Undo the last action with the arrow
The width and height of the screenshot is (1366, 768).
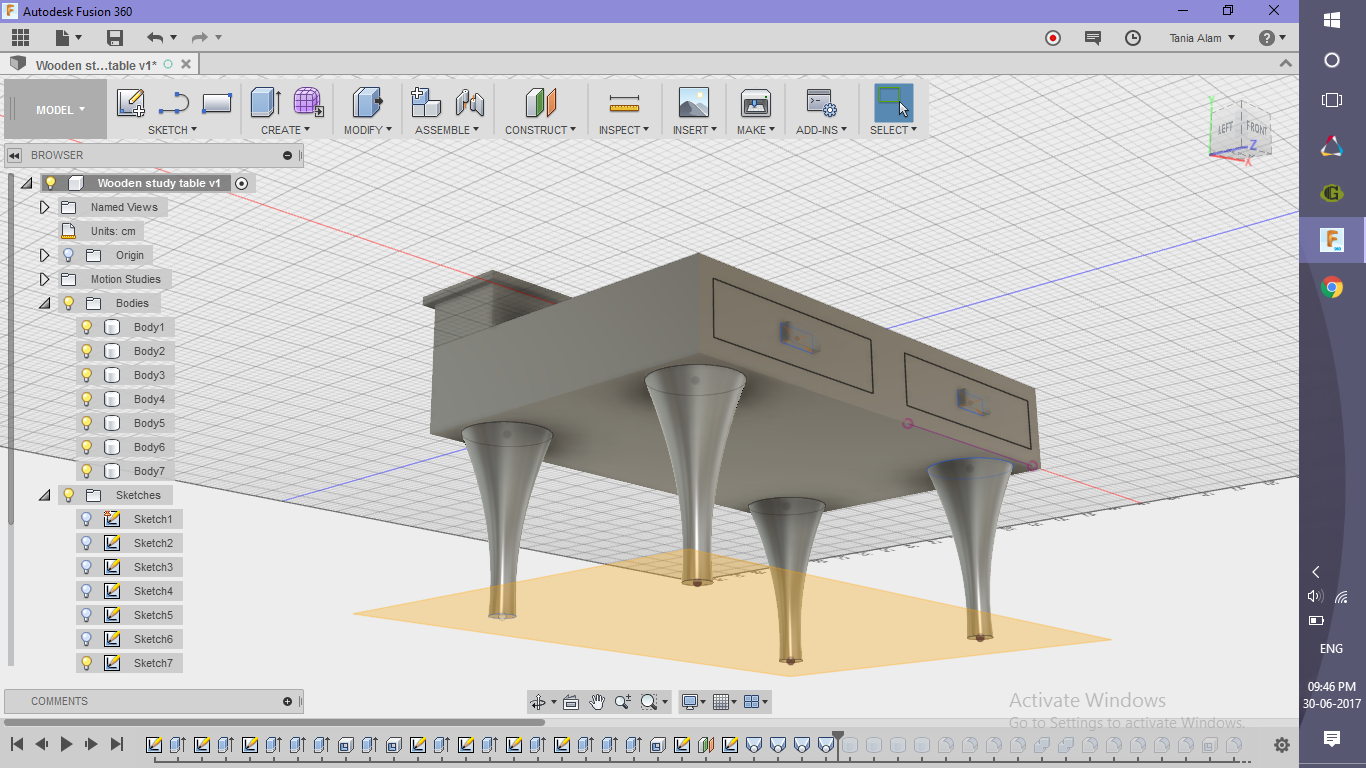155,38
